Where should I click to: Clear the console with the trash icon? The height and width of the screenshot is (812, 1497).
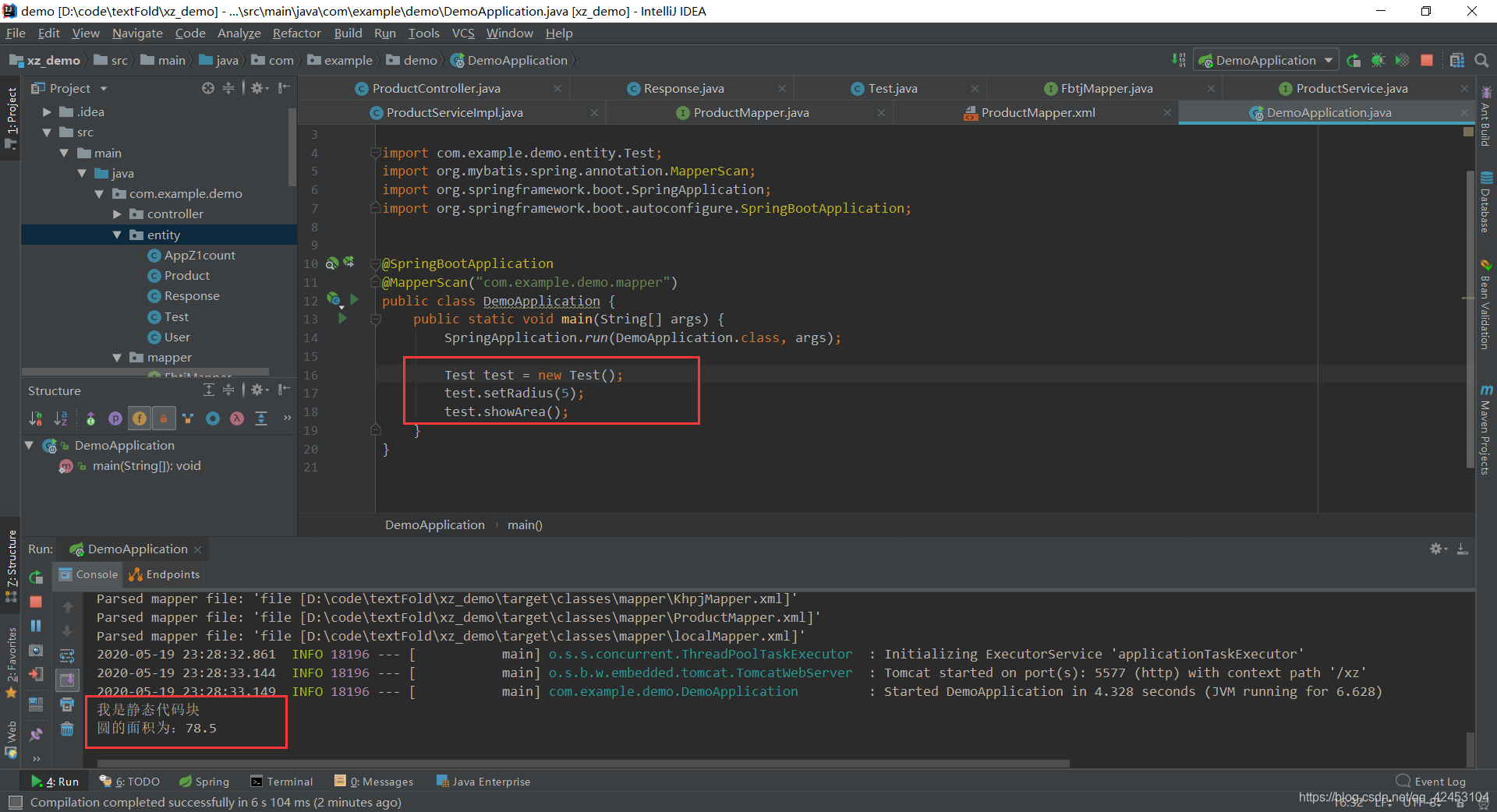[67, 729]
